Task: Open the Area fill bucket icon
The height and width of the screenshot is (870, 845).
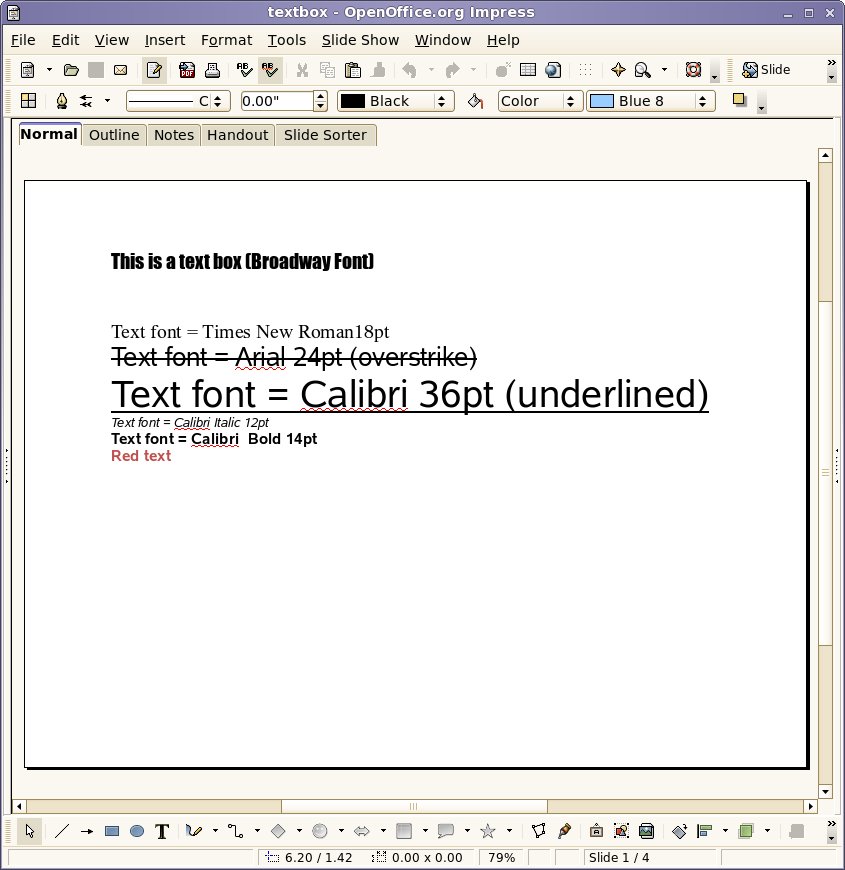Action: [475, 101]
